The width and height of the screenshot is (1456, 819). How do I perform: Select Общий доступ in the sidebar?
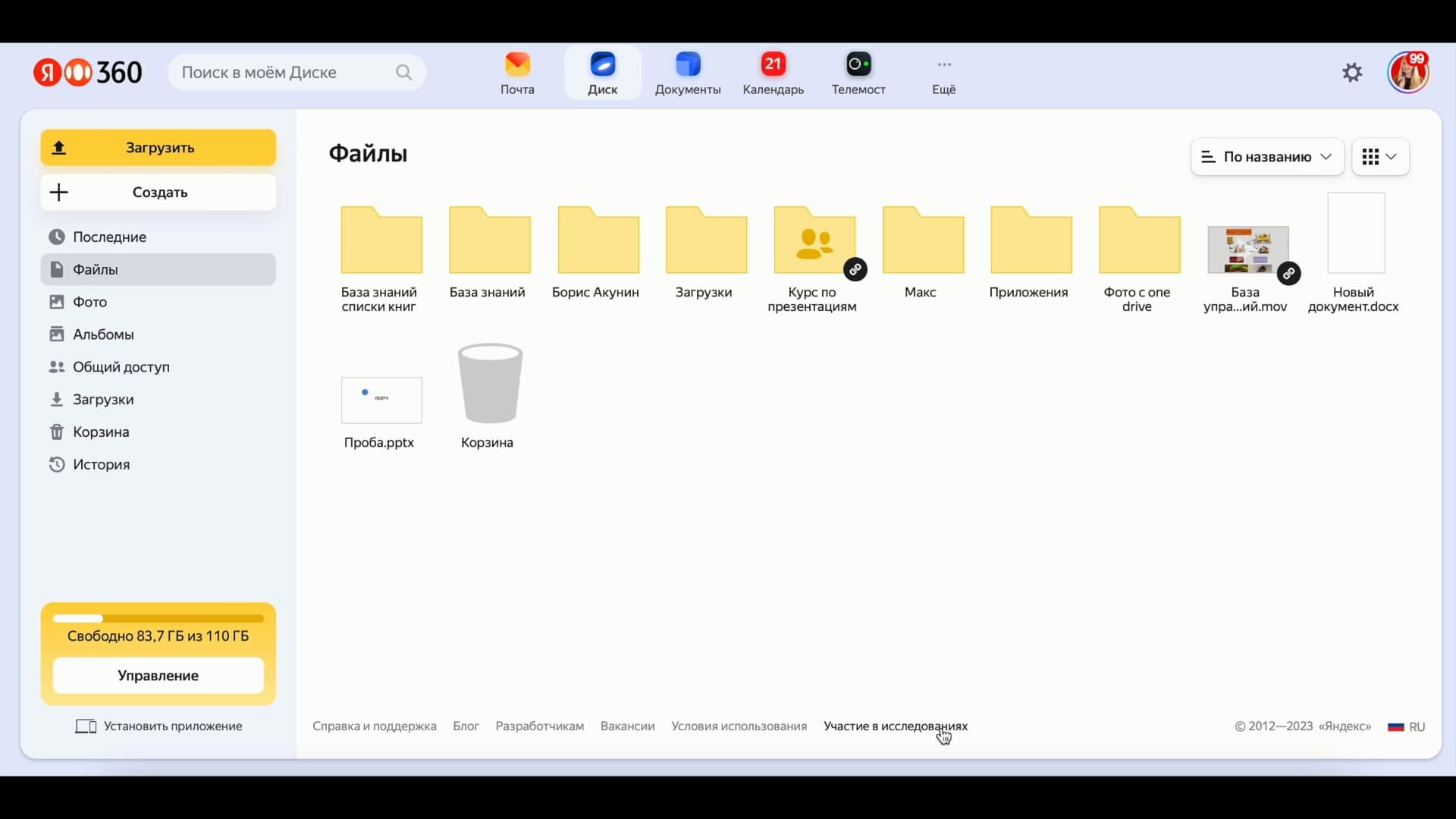click(x=121, y=367)
